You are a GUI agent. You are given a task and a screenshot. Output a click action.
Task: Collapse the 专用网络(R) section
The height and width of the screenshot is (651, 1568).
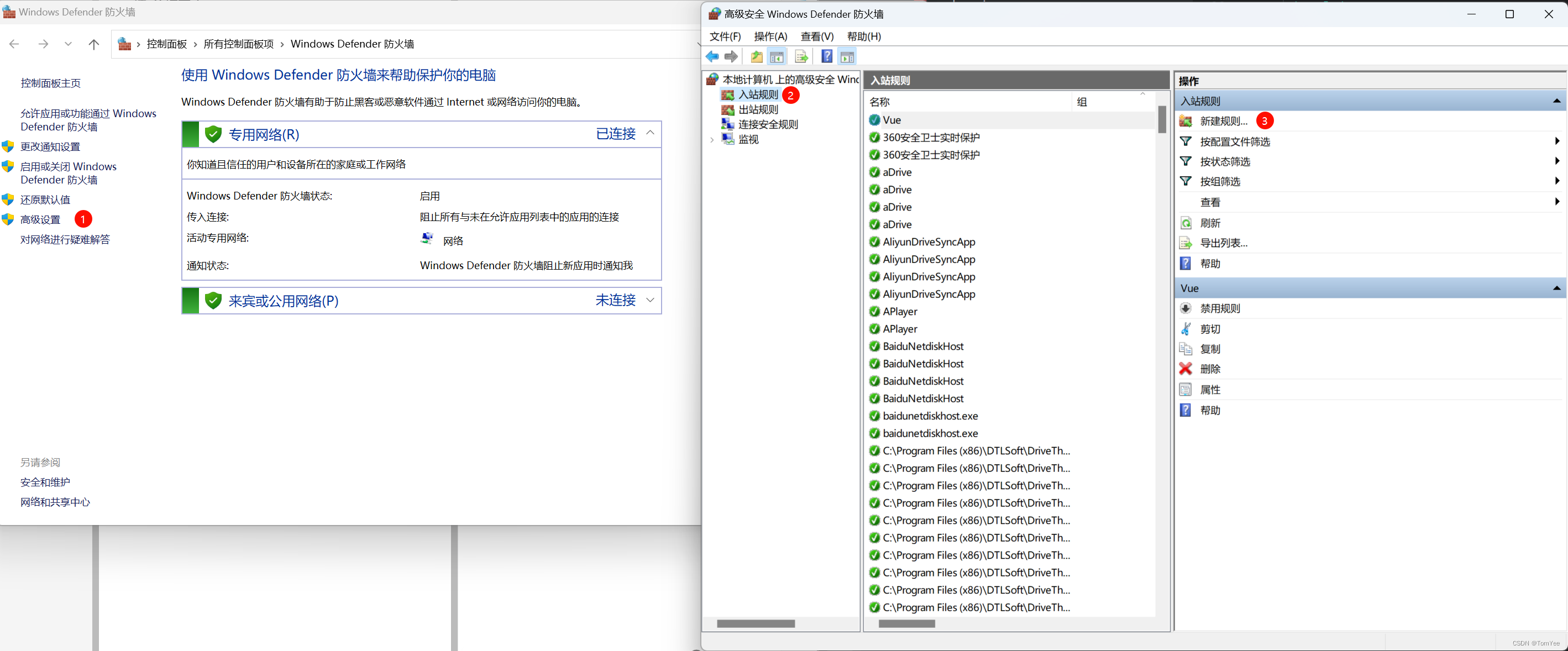pos(650,133)
